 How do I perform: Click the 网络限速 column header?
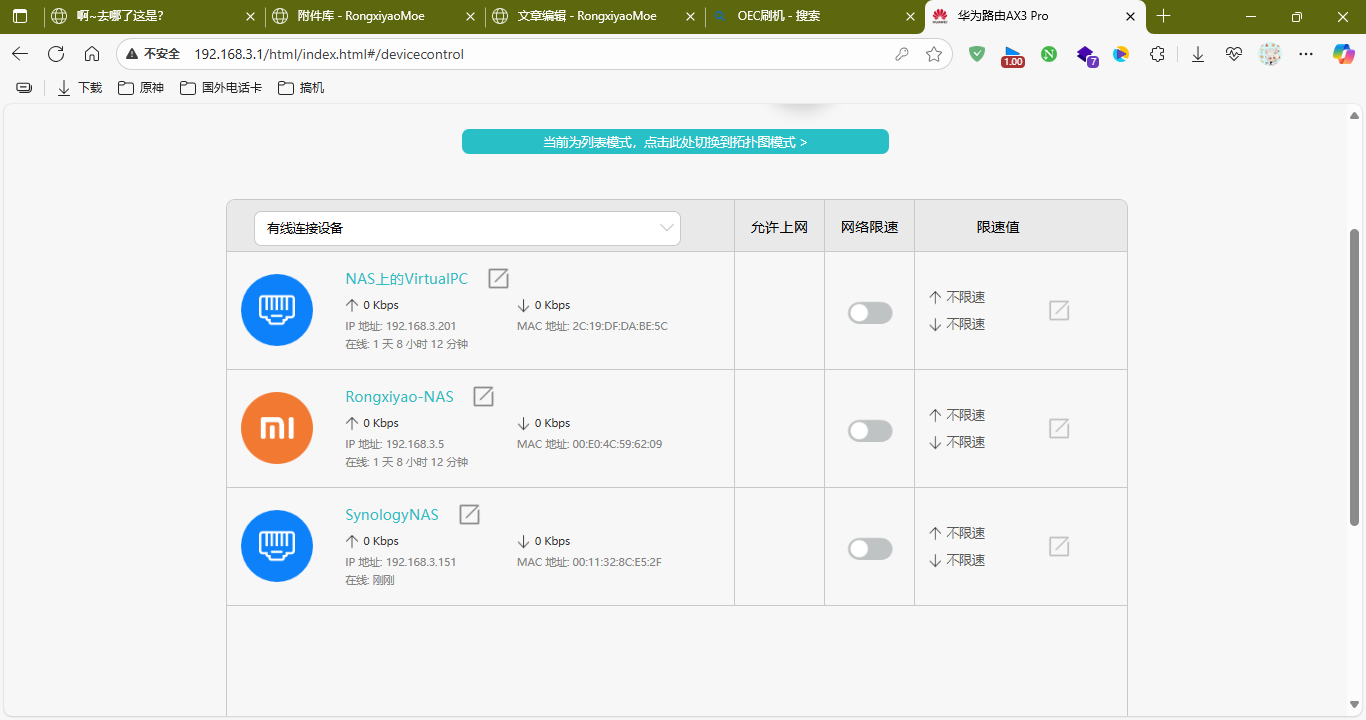coord(869,227)
